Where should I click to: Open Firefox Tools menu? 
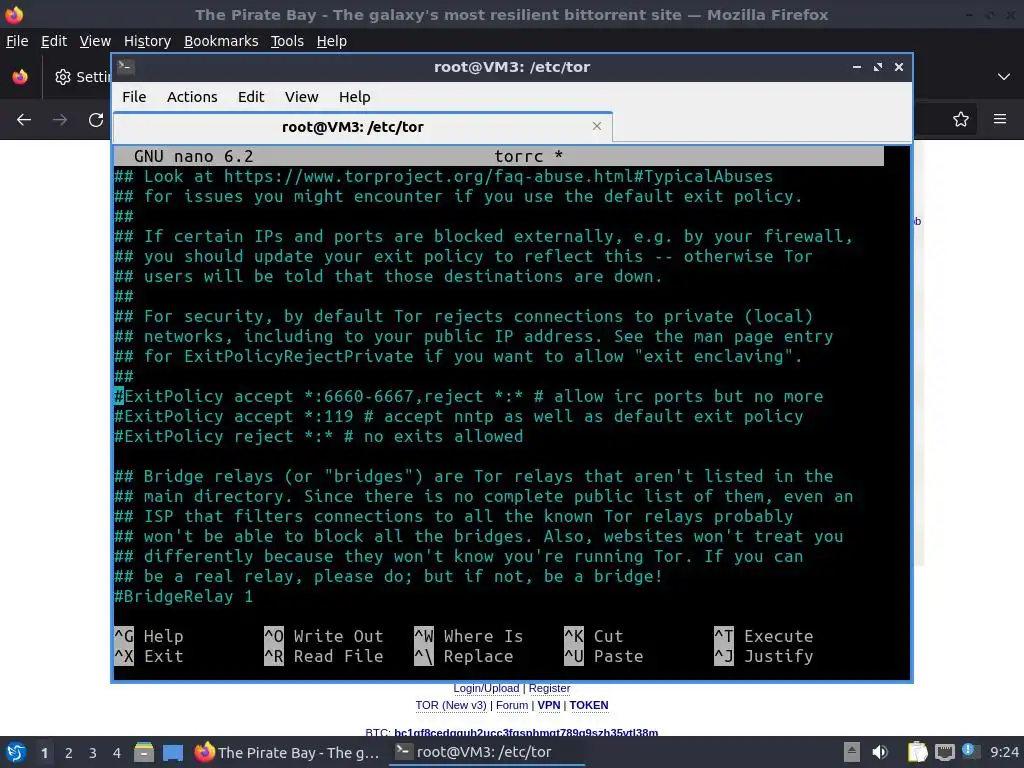(x=287, y=41)
